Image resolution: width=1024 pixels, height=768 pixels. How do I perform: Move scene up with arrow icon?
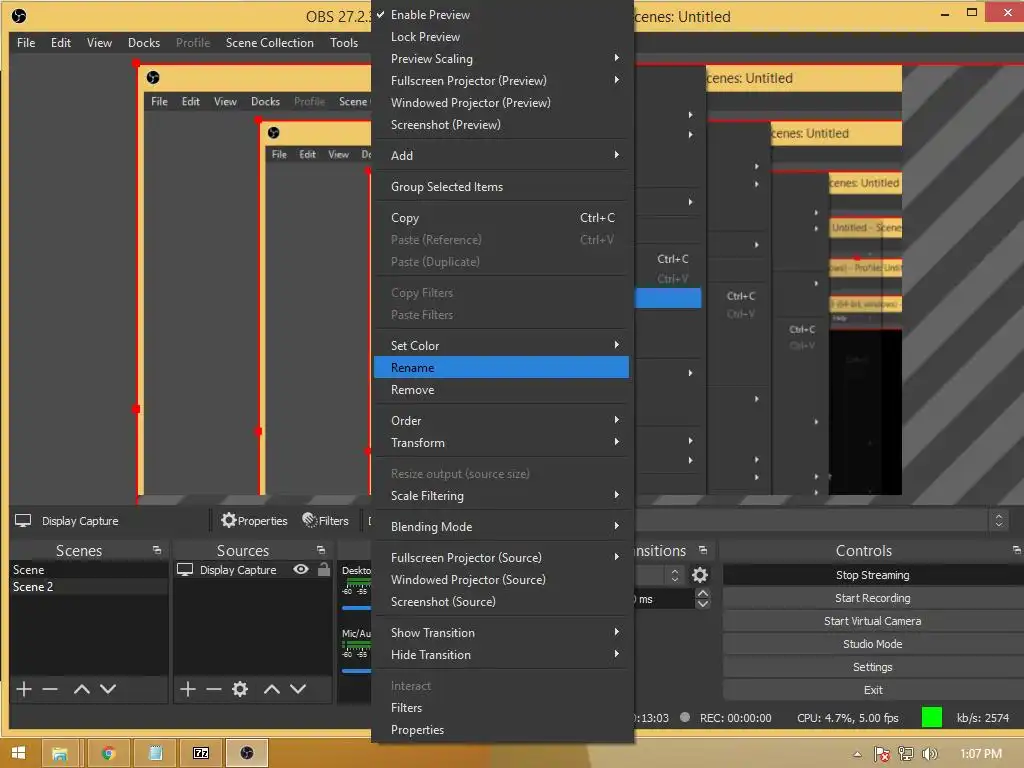[82, 689]
